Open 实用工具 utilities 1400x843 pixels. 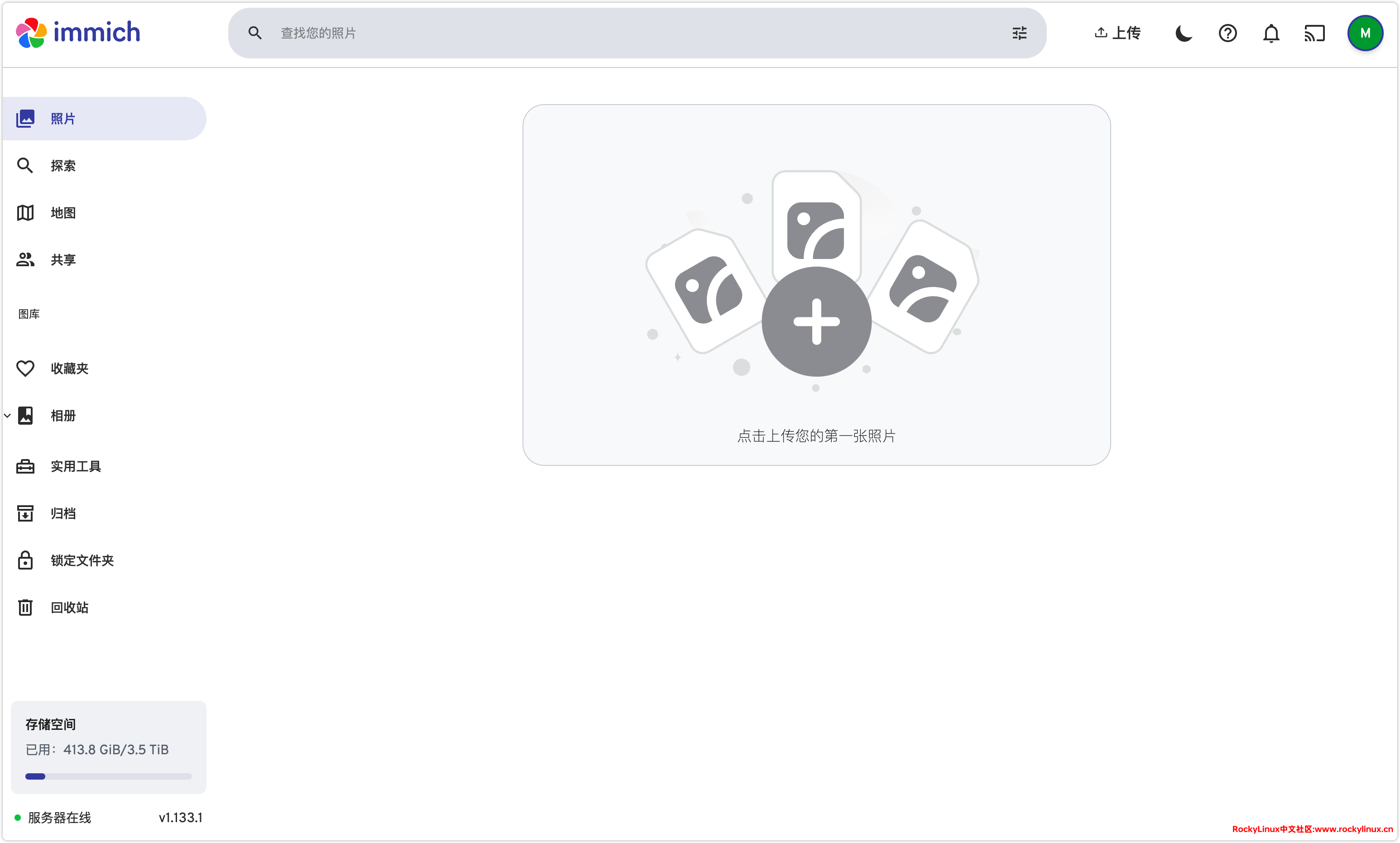click(x=75, y=466)
